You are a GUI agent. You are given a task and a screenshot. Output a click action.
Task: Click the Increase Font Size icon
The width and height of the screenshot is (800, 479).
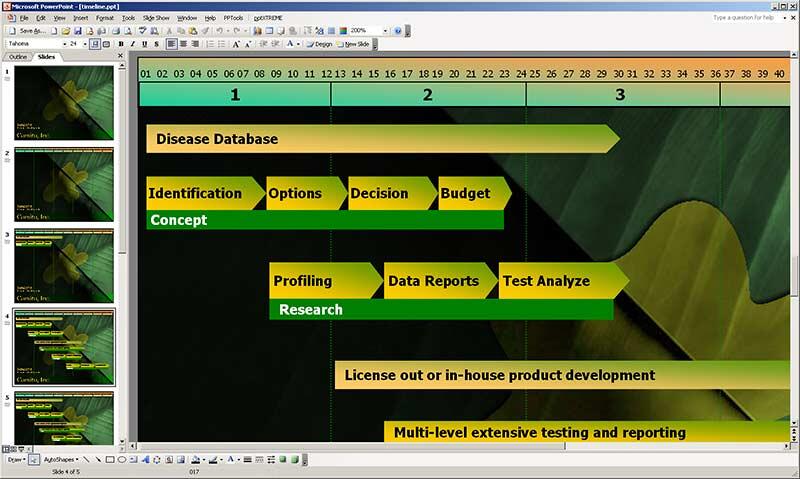[x=236, y=44]
